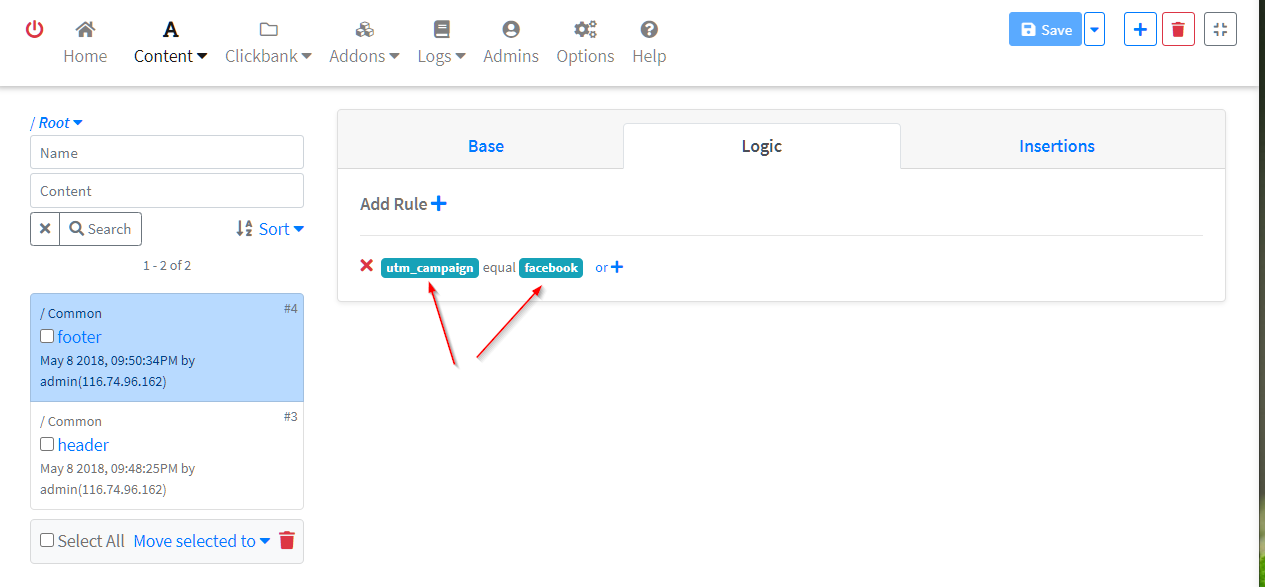Open the Sort dropdown
This screenshot has width=1265, height=587.
coord(270,229)
